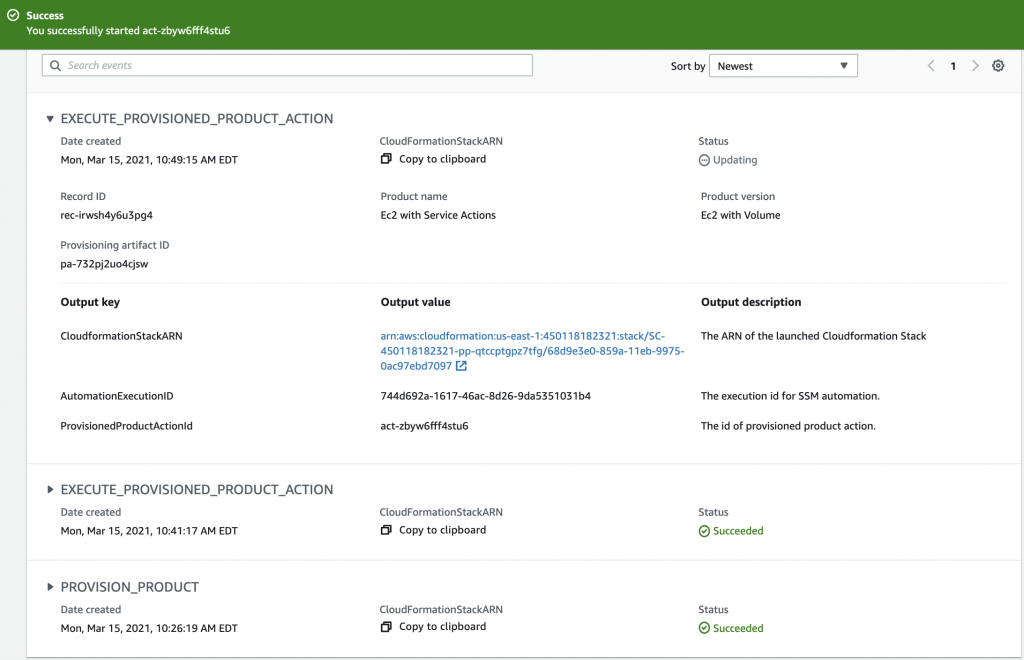
Task: Copy CloudFormationStackARN in the first Updating event
Action: point(385,159)
